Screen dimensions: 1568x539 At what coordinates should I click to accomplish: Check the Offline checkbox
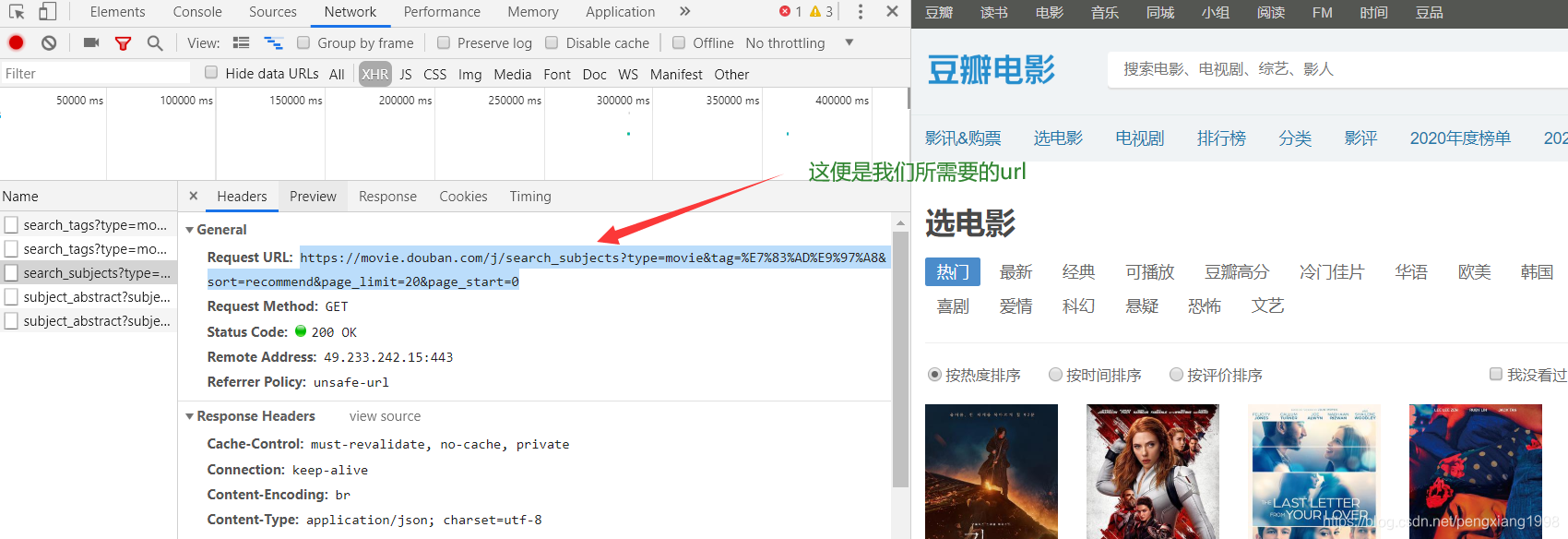click(x=679, y=42)
